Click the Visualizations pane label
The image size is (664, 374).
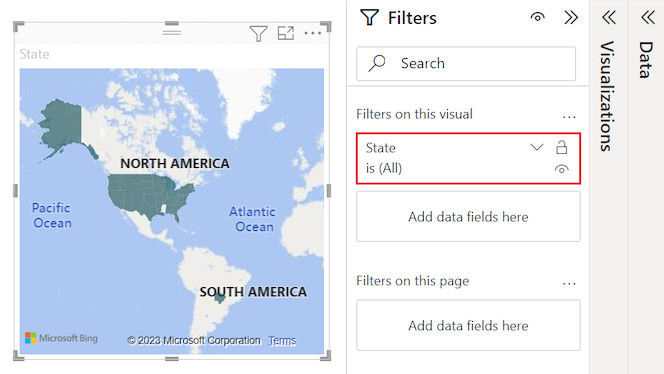[x=608, y=96]
